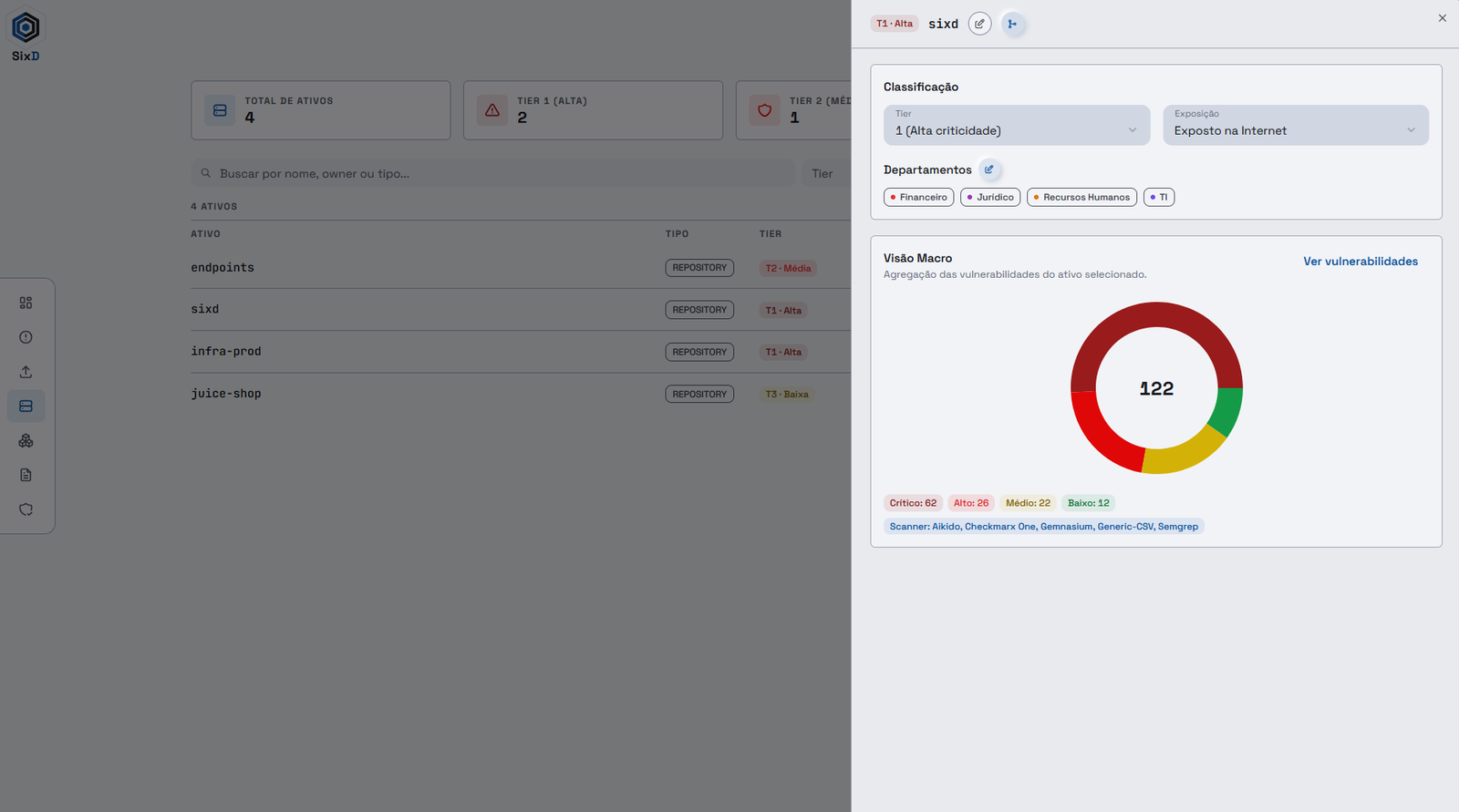The image size is (1459, 812).
Task: Open the Exposição dropdown
Action: click(x=1296, y=125)
